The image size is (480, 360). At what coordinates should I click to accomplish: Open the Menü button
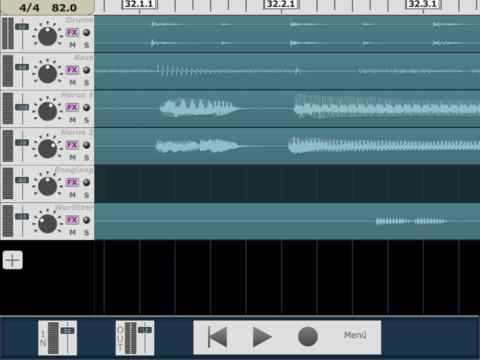pyautogui.click(x=355, y=335)
